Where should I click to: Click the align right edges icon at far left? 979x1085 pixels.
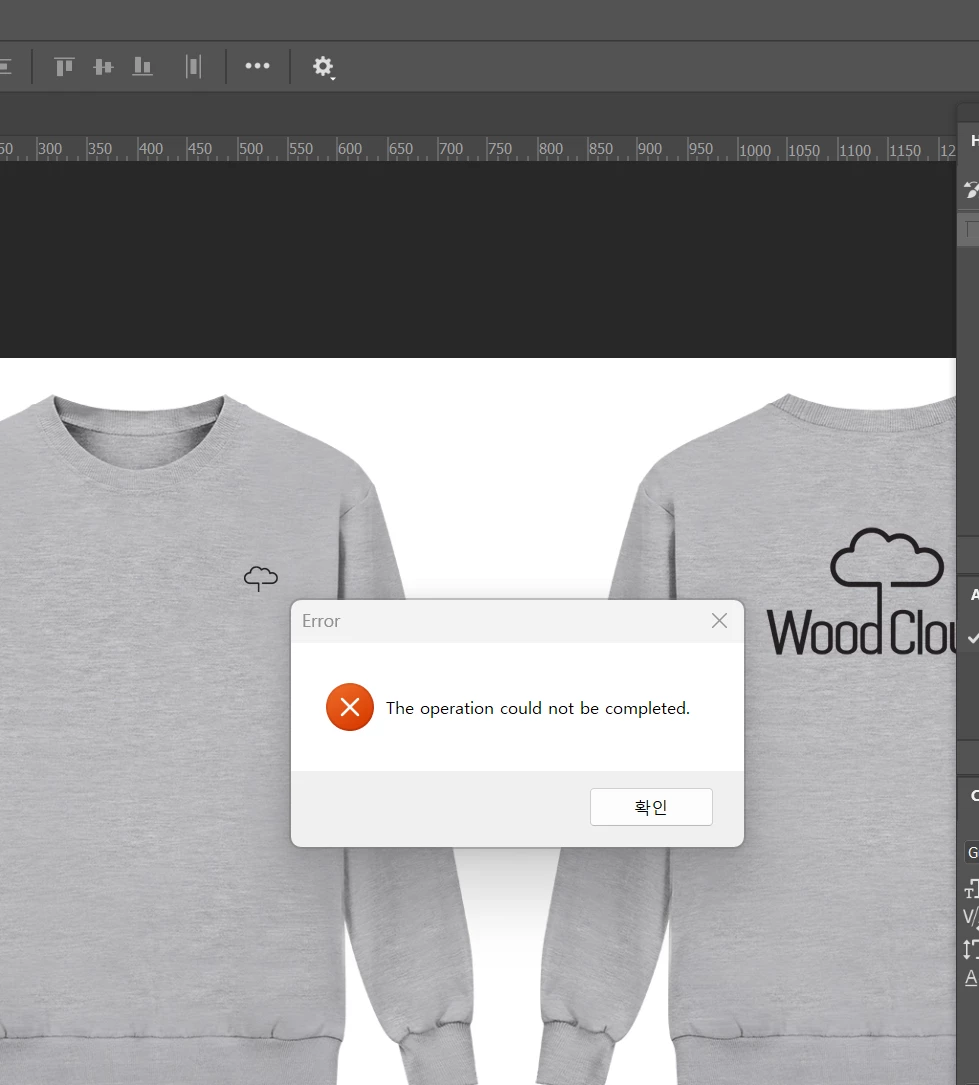(x=6, y=66)
